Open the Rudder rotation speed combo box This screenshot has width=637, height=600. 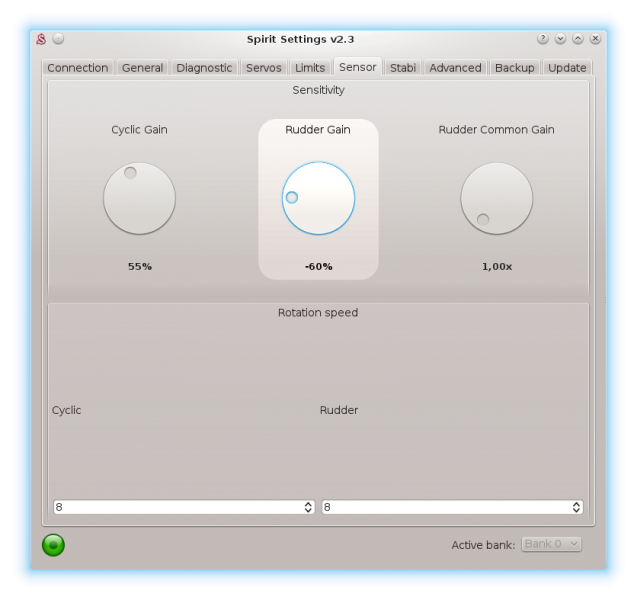(452, 507)
